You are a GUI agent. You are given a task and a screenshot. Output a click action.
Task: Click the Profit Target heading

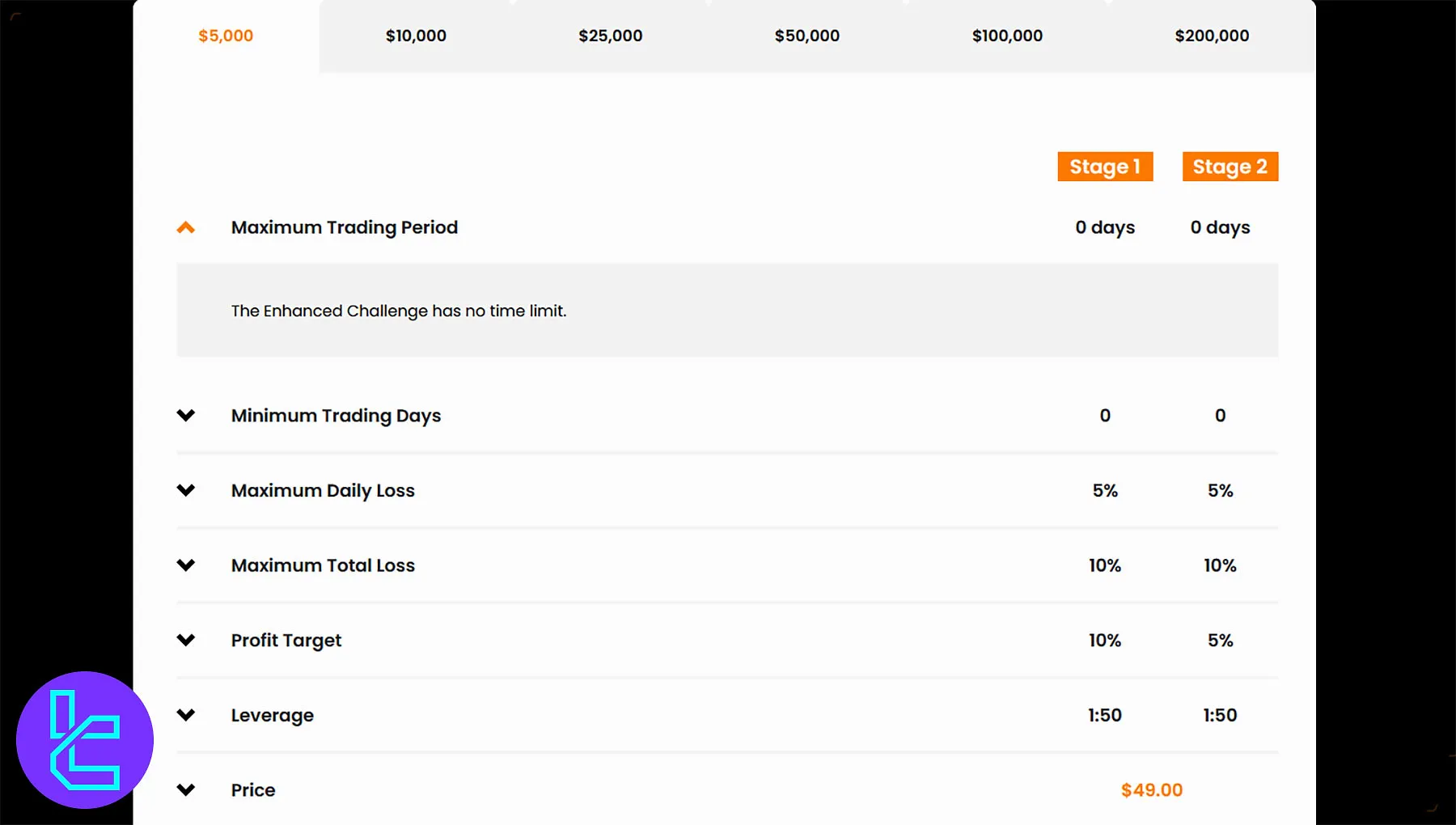(x=286, y=641)
